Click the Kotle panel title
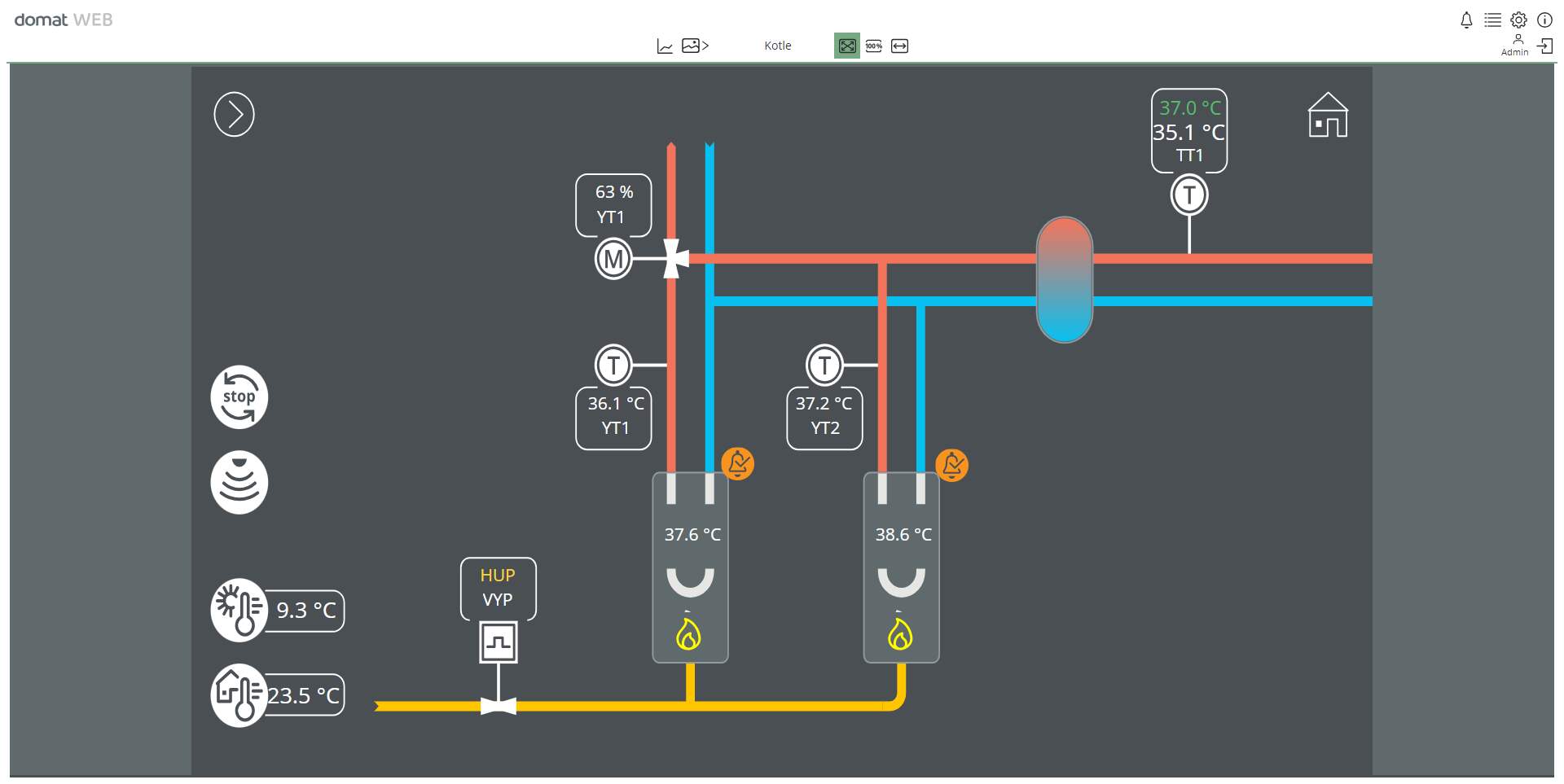The height and width of the screenshot is (784, 1564). (x=777, y=46)
